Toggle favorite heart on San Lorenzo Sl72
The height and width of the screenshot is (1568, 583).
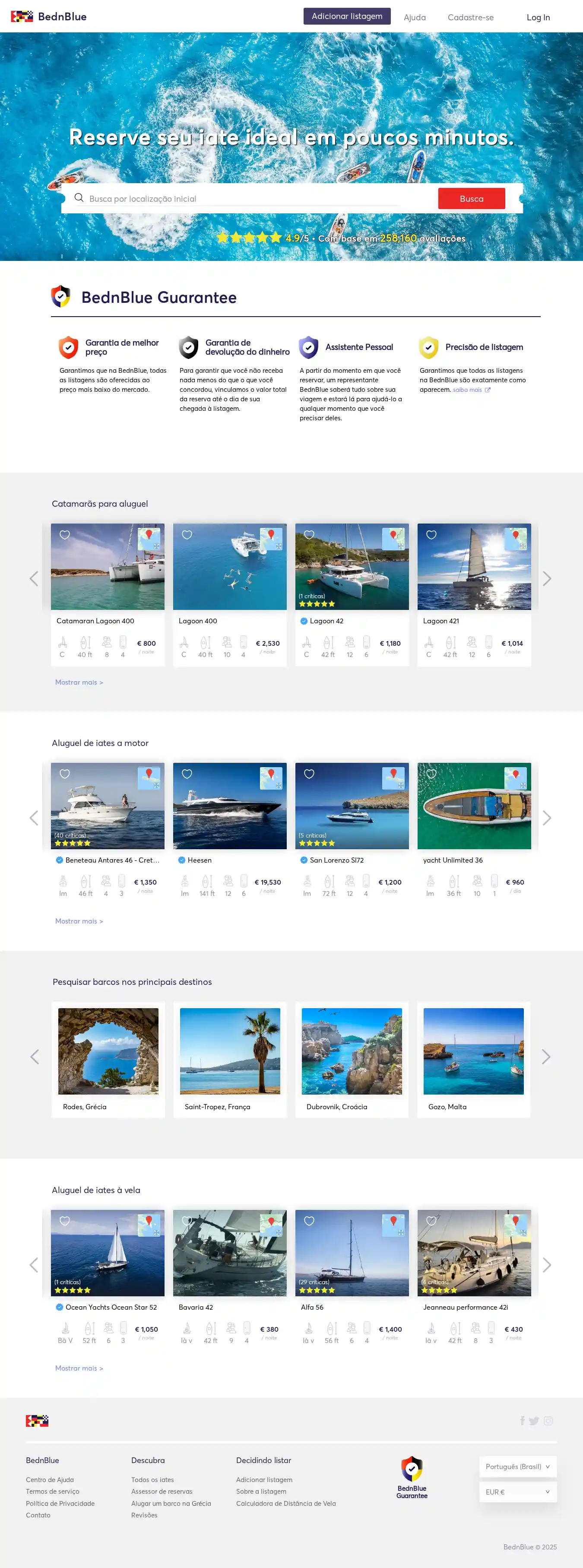point(309,774)
